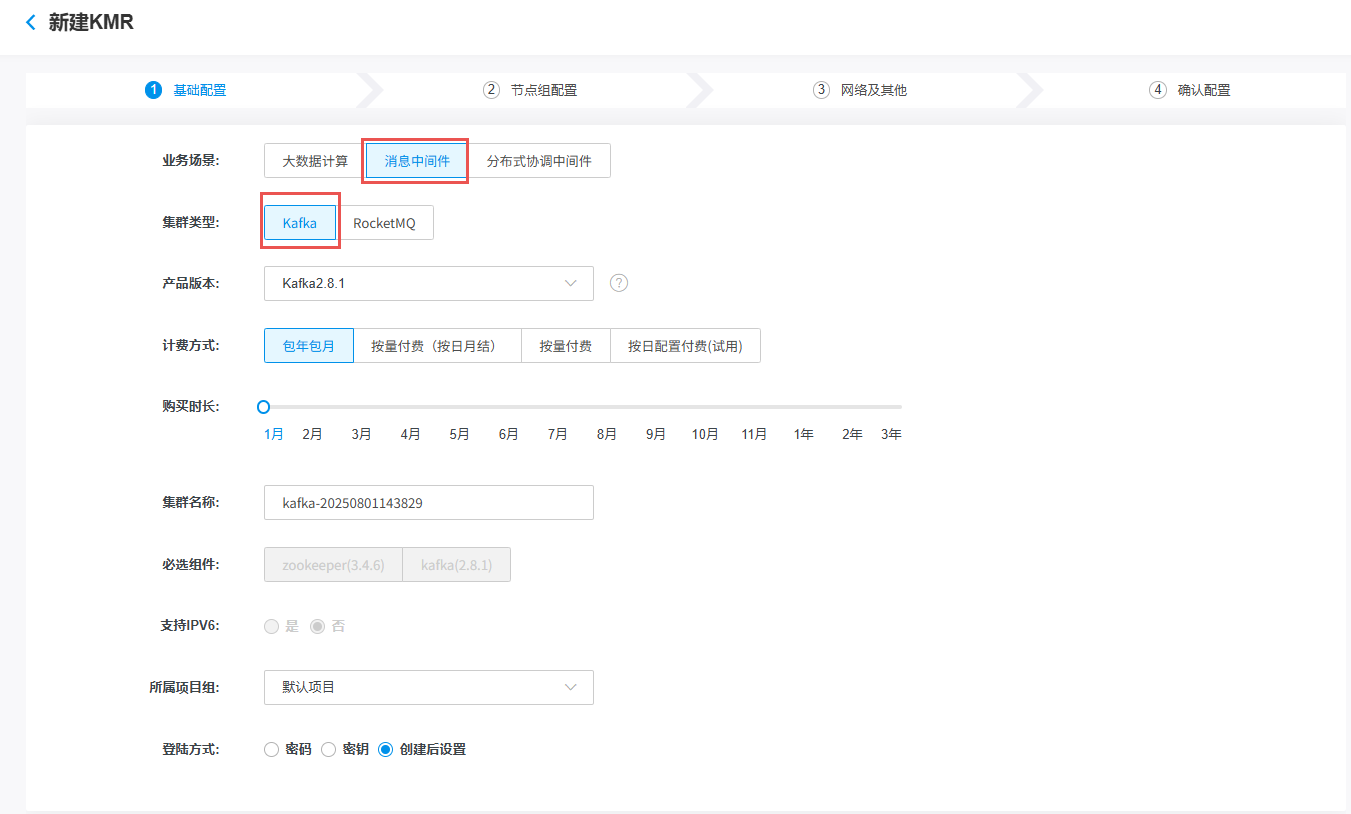Open the Kafka2.8.1 product version dropdown
This screenshot has width=1351, height=814.
(x=429, y=283)
